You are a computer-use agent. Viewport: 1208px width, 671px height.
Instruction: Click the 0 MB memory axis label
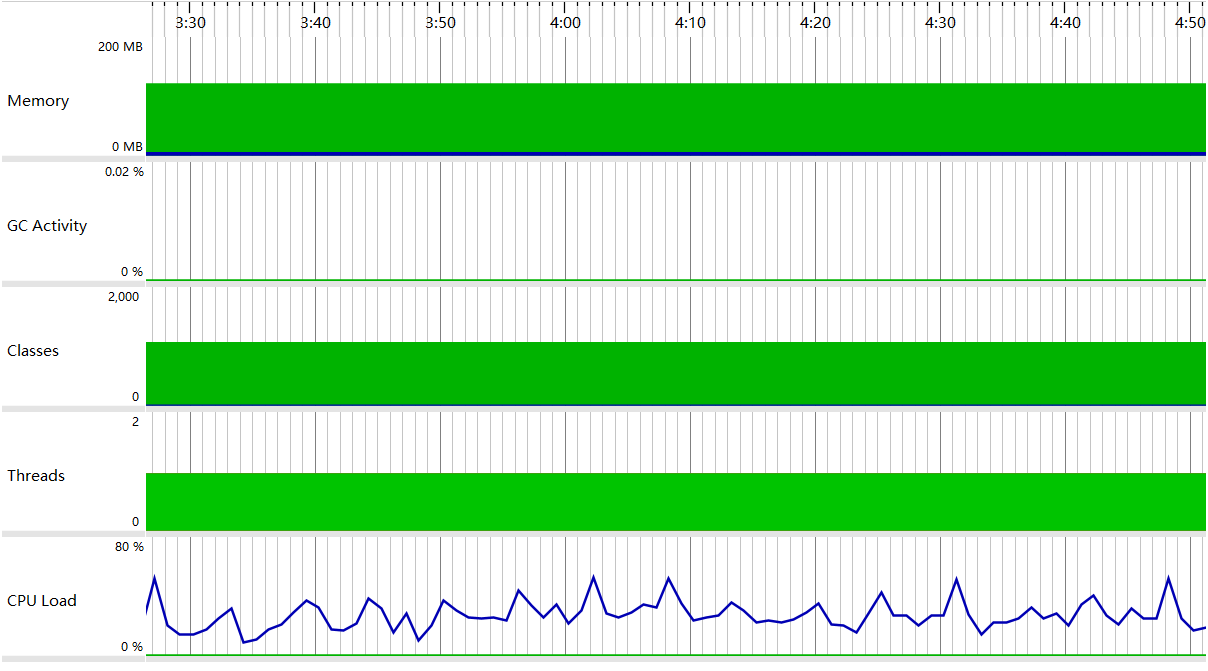coord(127,147)
